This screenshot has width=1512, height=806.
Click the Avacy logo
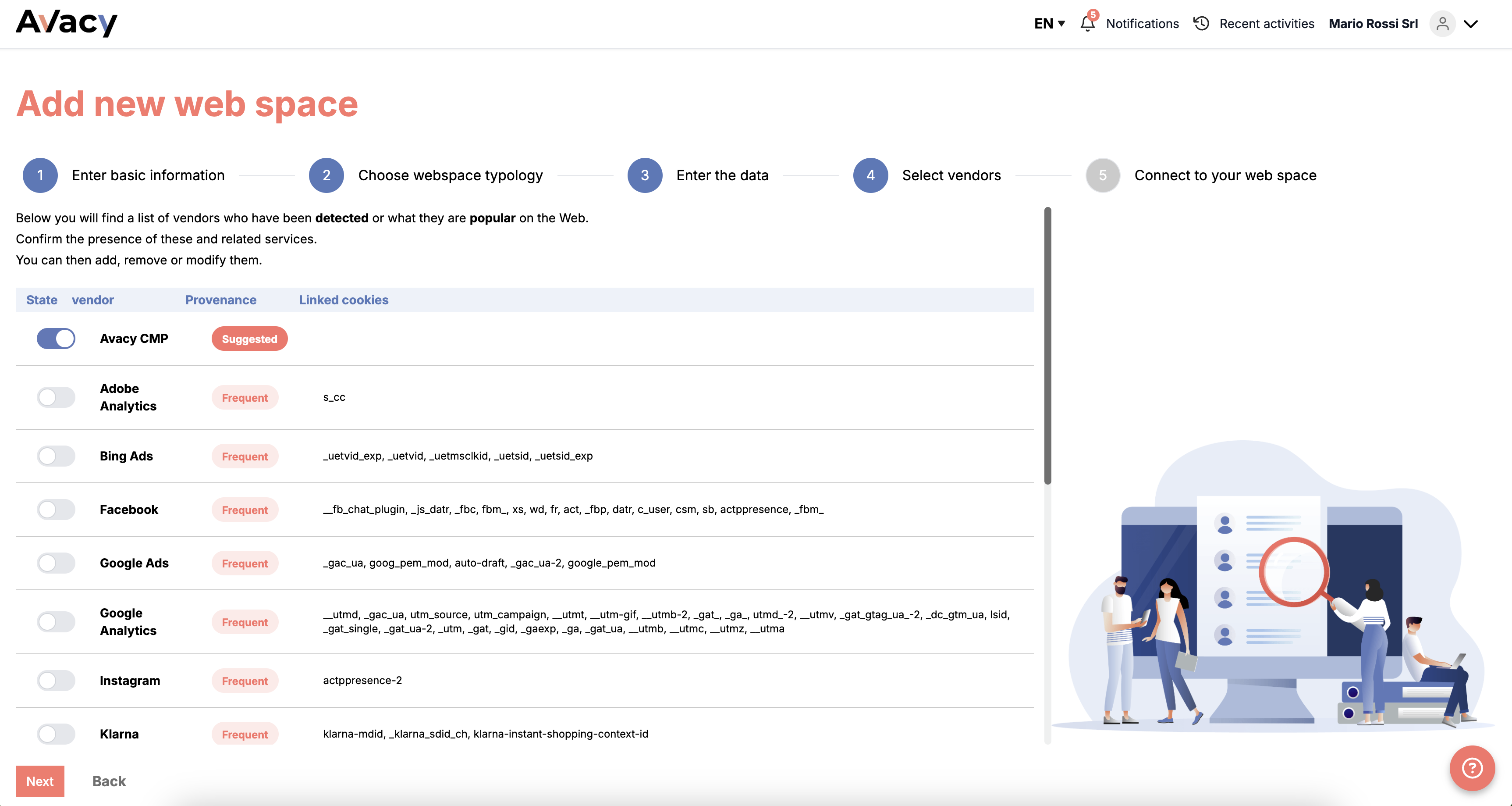66,23
